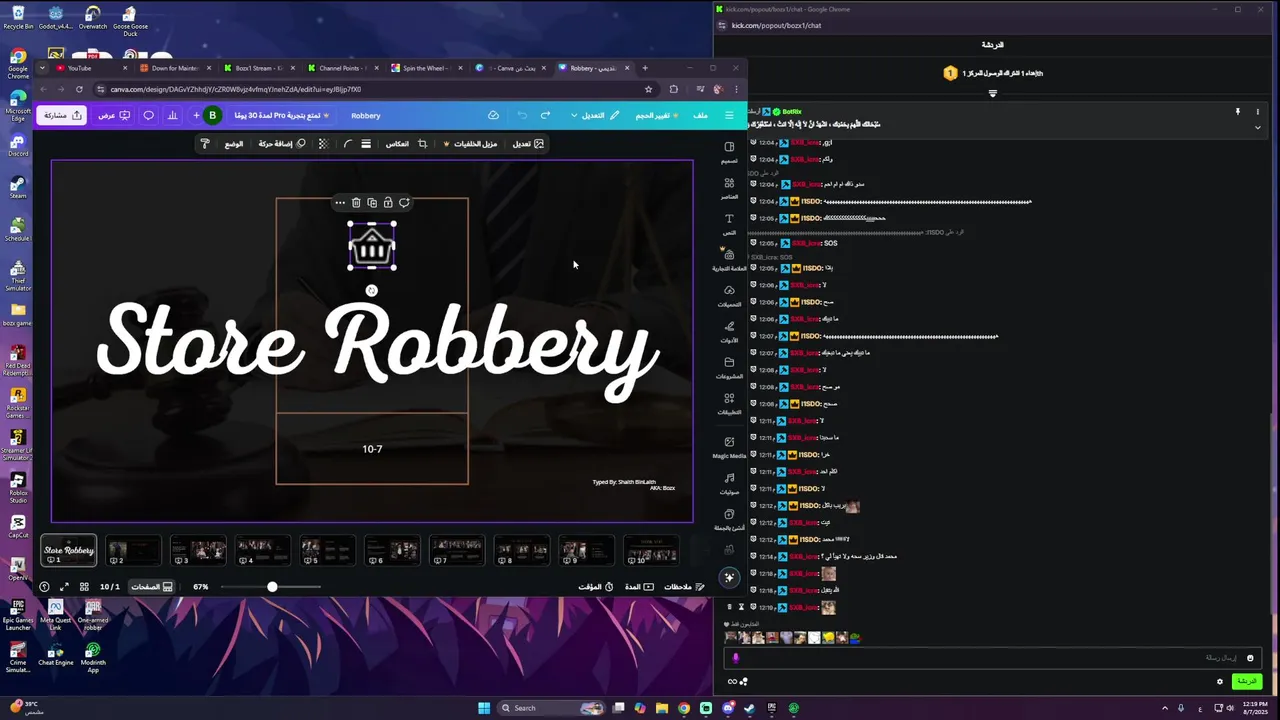Screen dimensions: 1280x720
Task: Open the Projects (المشروعات) sidebar panel
Action: pyautogui.click(x=729, y=367)
